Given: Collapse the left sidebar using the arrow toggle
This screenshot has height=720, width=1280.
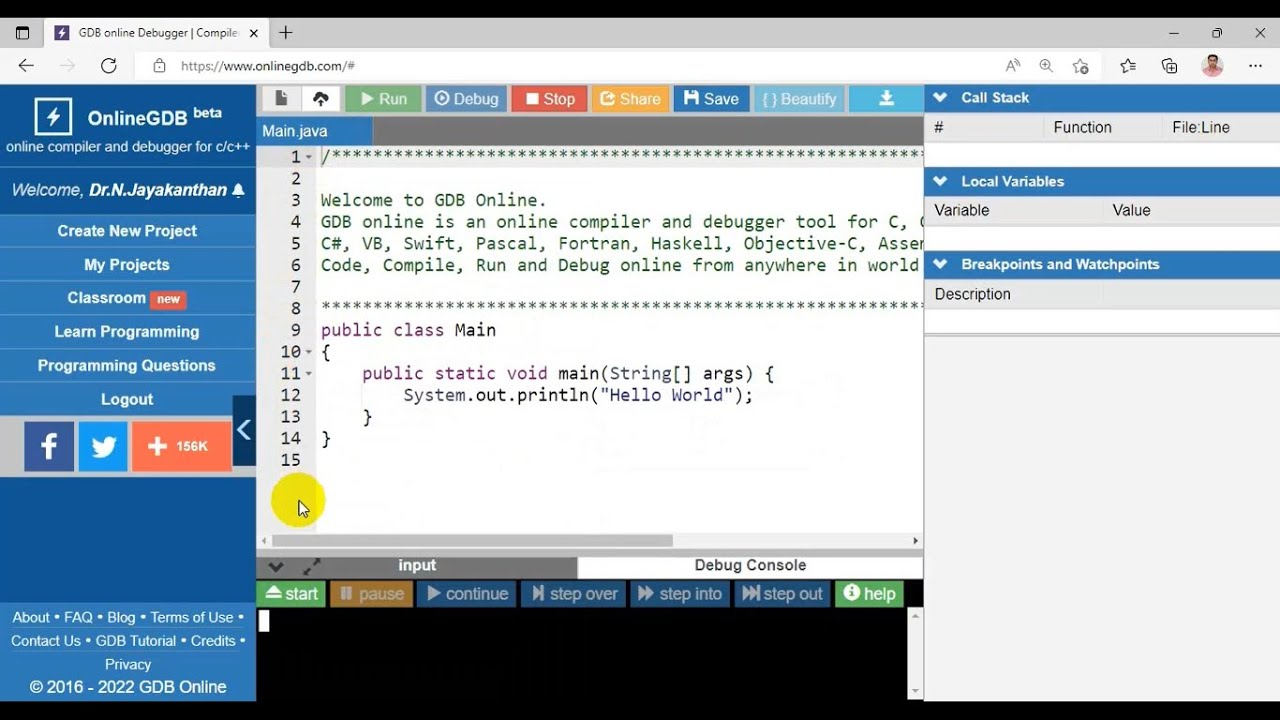Looking at the screenshot, I should point(243,429).
